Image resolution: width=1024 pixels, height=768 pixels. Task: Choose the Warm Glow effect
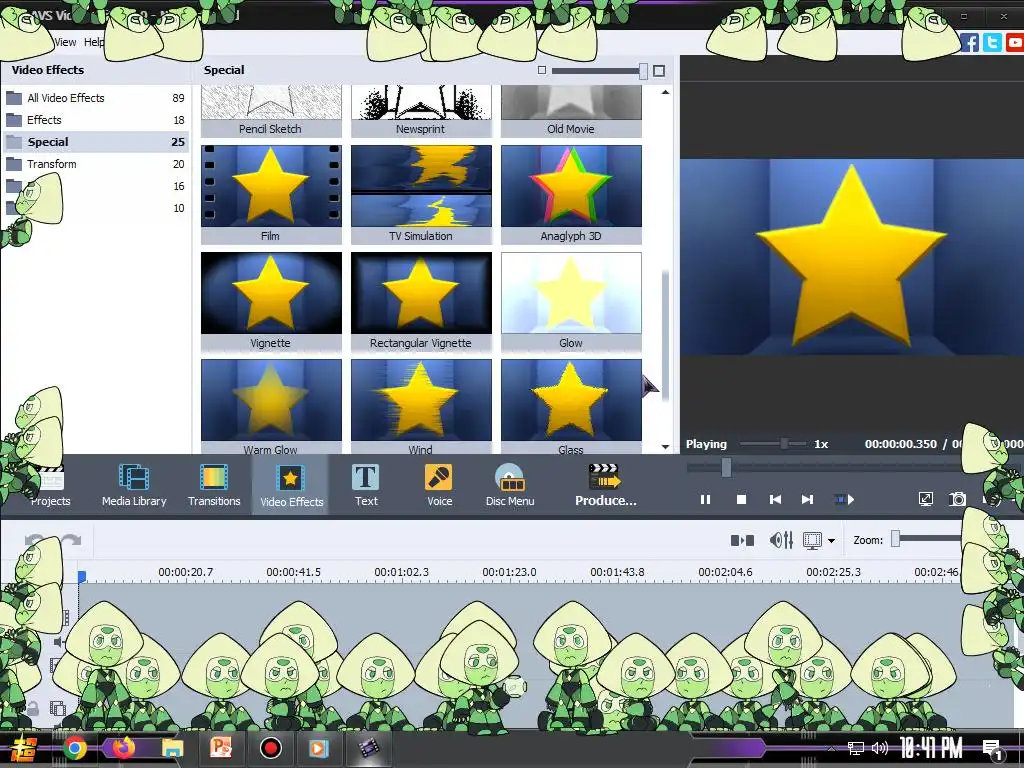click(x=271, y=406)
